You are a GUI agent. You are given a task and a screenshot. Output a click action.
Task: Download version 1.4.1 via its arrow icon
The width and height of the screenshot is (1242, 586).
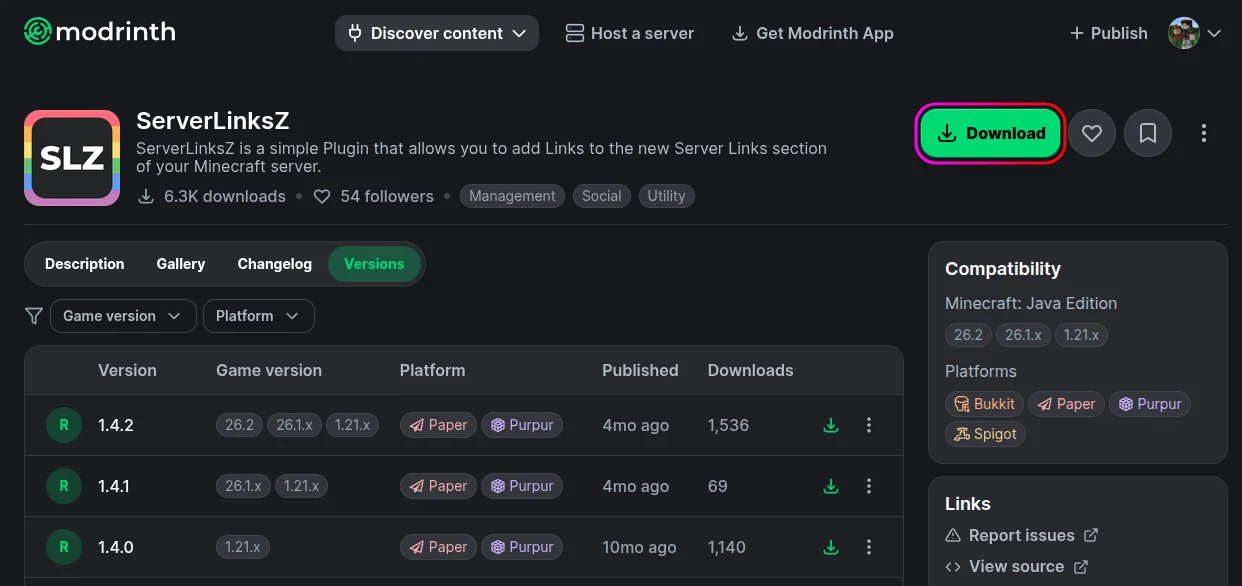click(x=830, y=486)
